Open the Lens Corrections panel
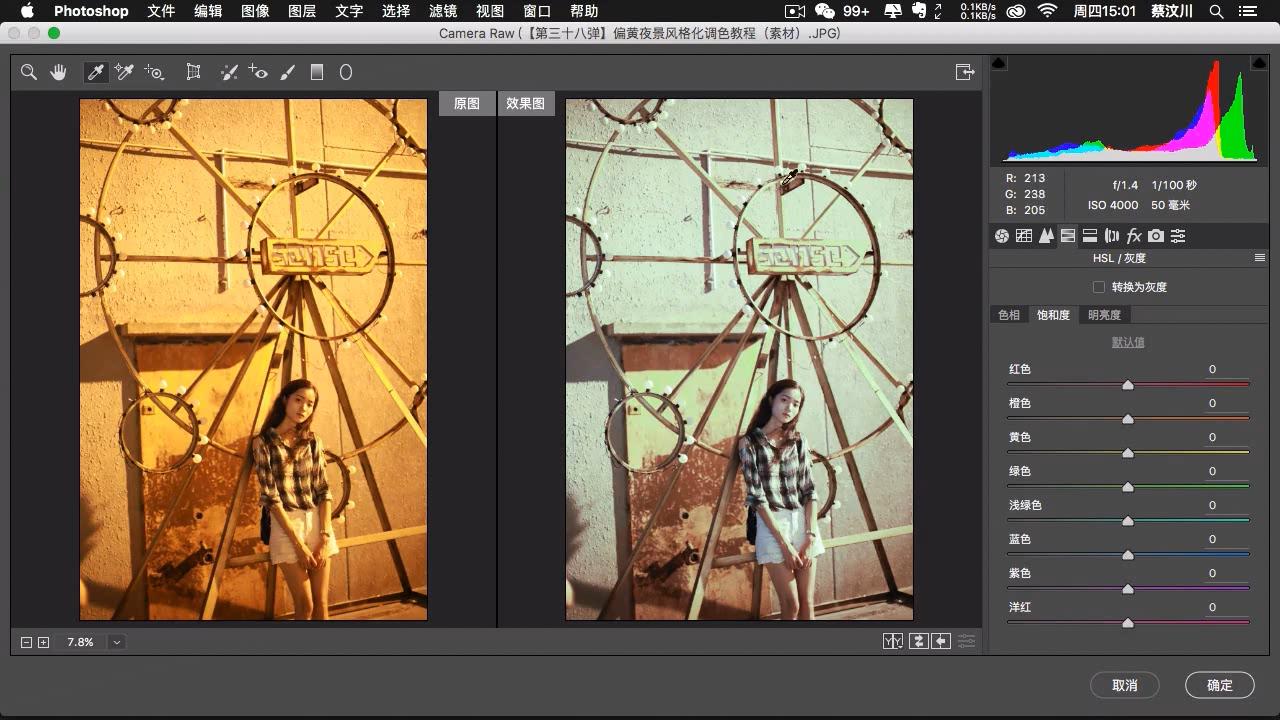Viewport: 1280px width, 720px height. [1112, 236]
